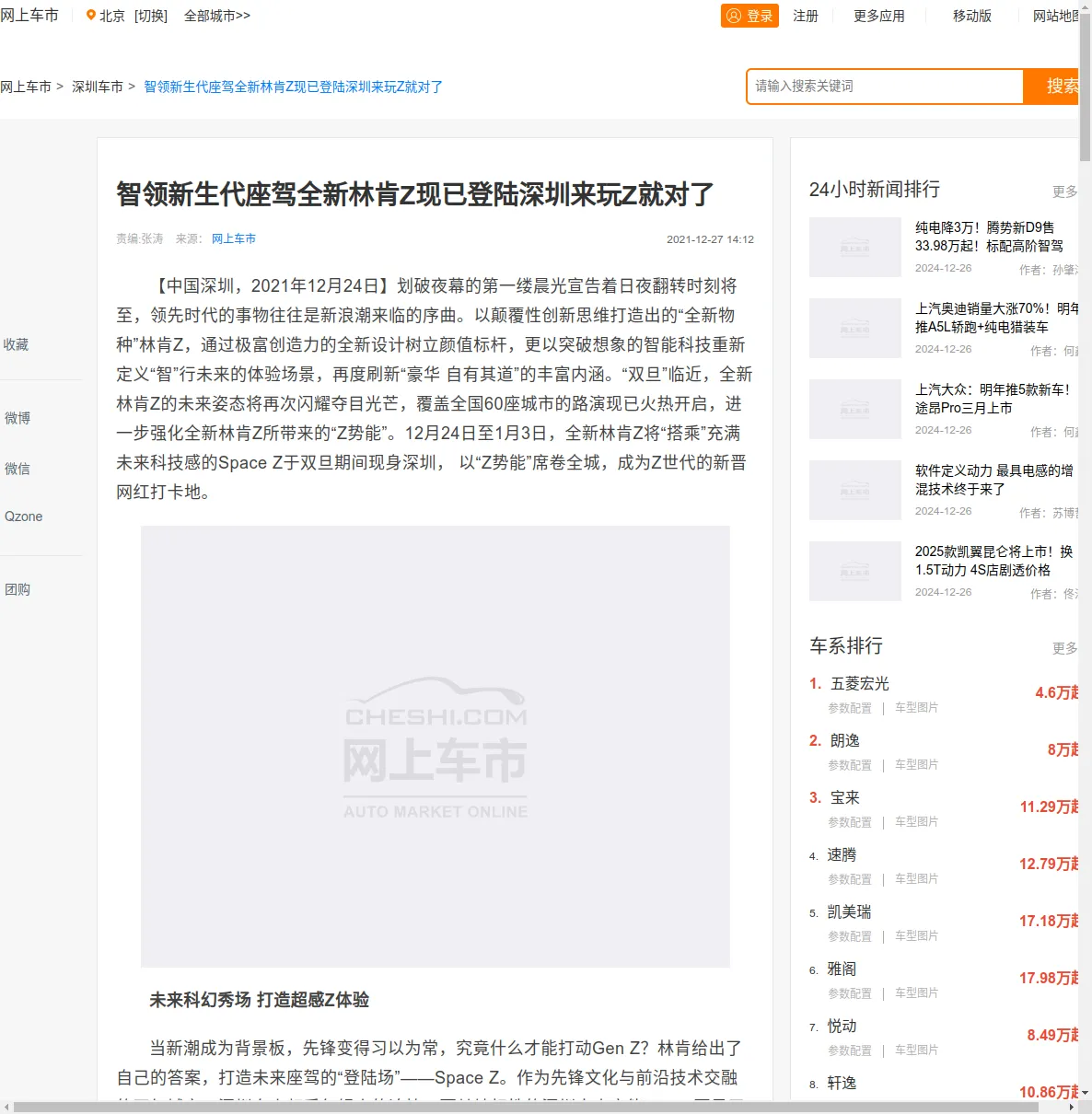Click the vertical scrollbar down arrow
This screenshot has height=1114, width=1092.
1085,1093
